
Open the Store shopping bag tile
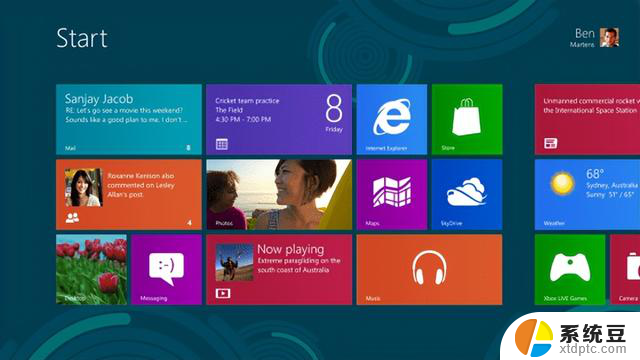click(467, 119)
